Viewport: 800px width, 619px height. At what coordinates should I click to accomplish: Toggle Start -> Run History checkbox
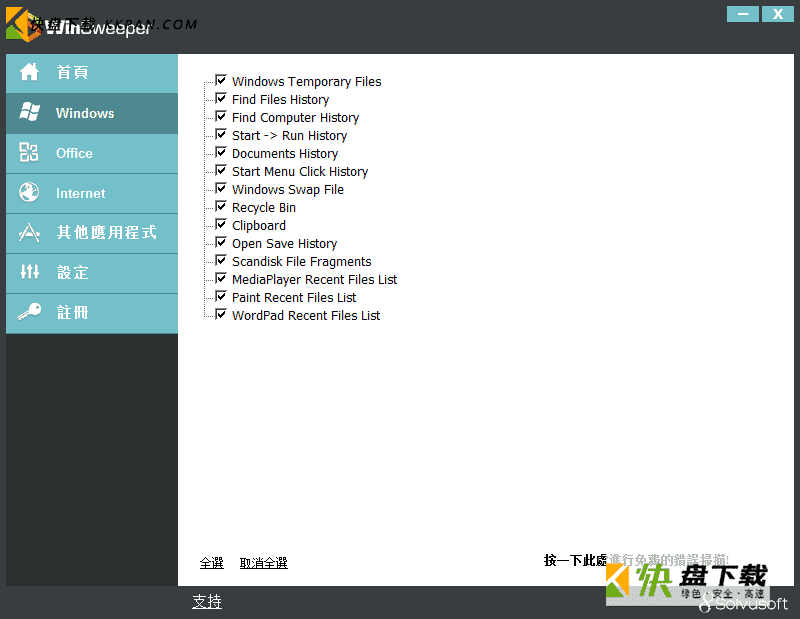tap(221, 134)
